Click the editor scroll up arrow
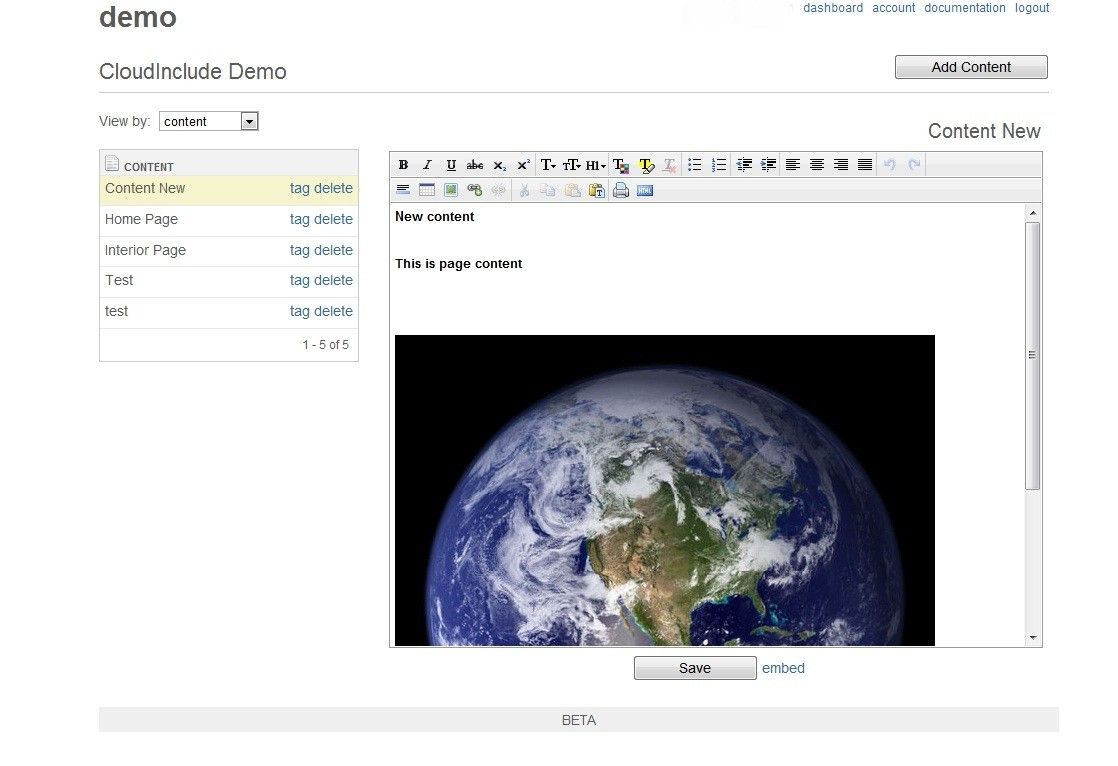Screen dimensions: 1118x766 coord(1032,213)
